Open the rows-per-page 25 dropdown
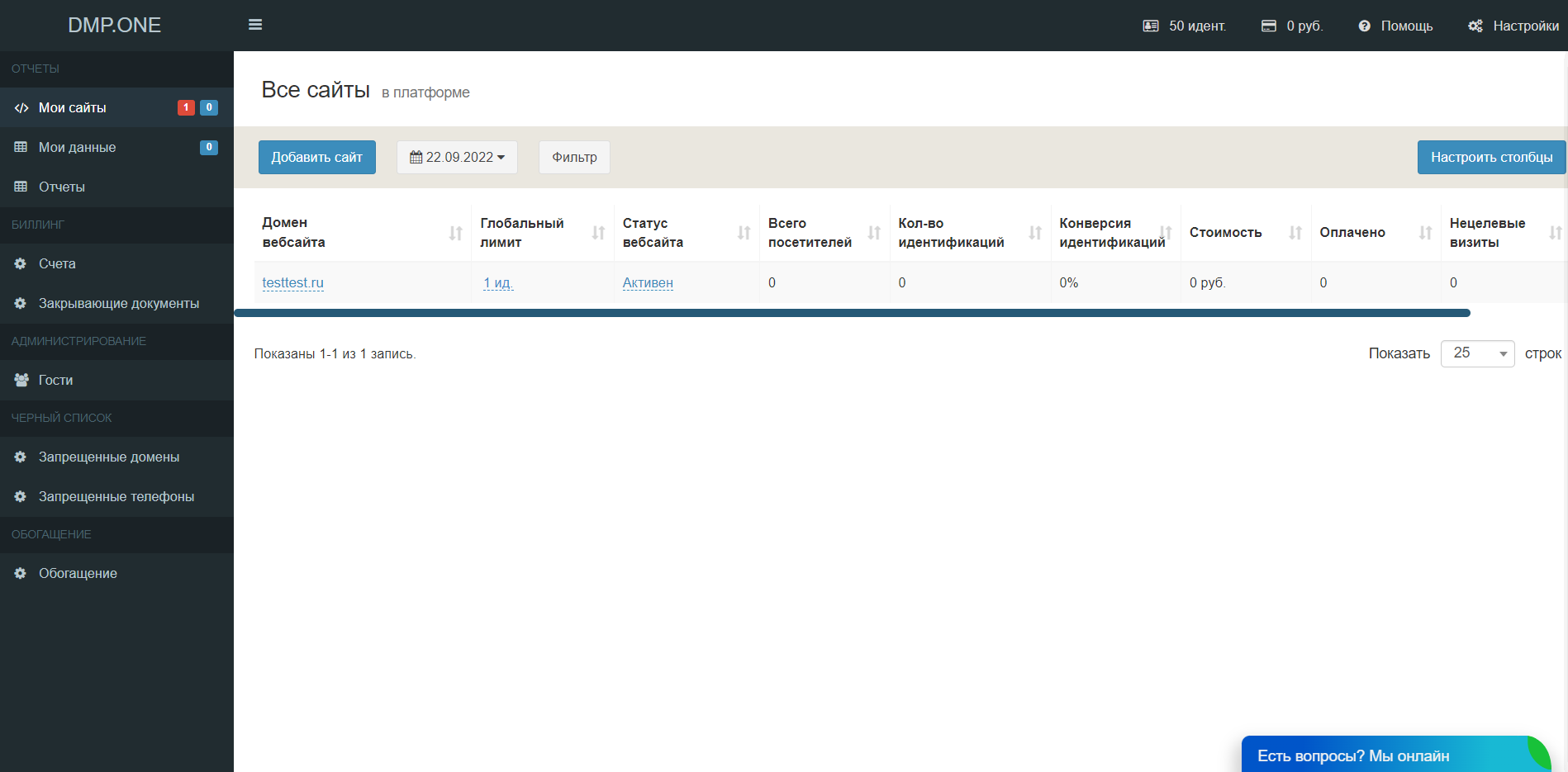Viewport: 1568px width, 772px height. point(1477,353)
